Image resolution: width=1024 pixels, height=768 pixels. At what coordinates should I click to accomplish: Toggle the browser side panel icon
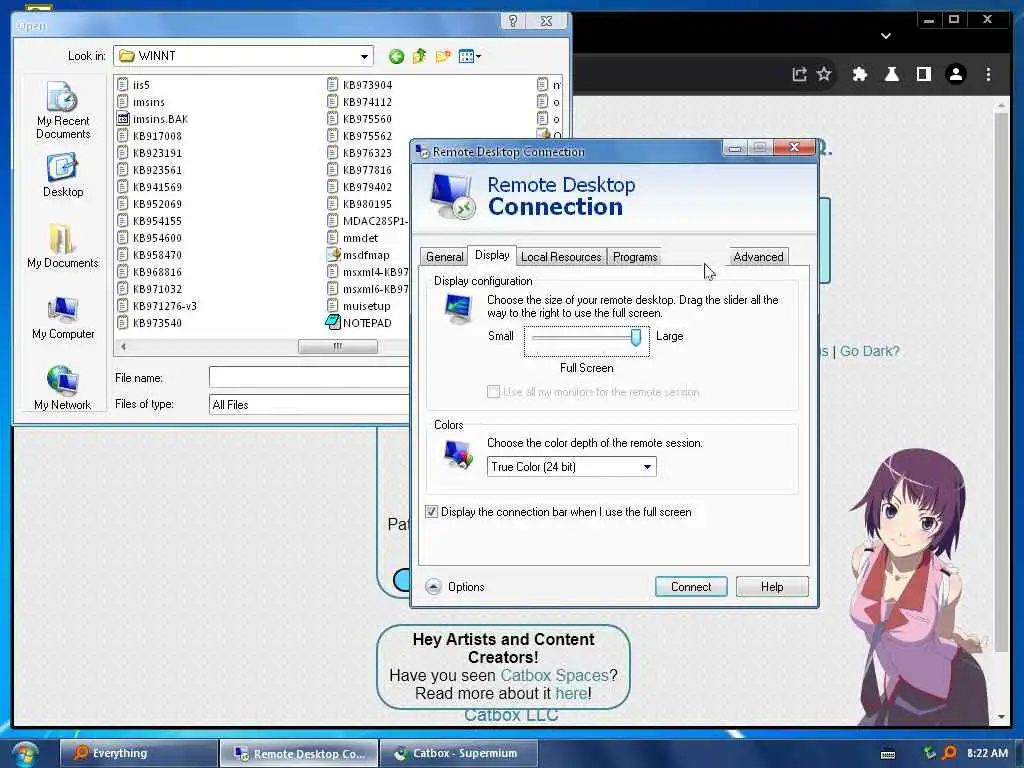pyautogui.click(x=923, y=74)
